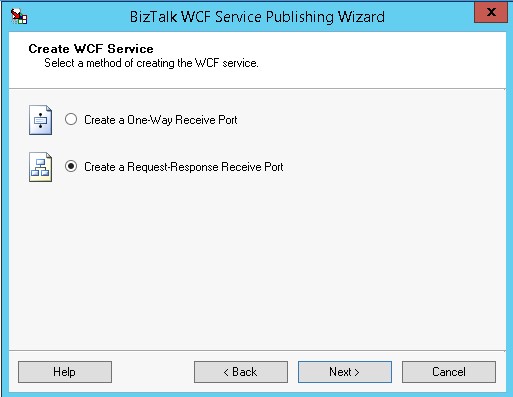The width and height of the screenshot is (513, 397).
Task: Click the left chevron on Back
Action: (x=226, y=372)
